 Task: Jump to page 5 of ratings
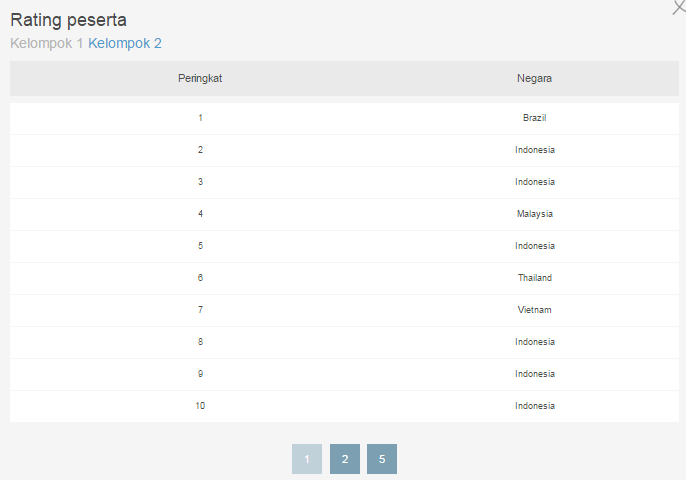pos(382,459)
